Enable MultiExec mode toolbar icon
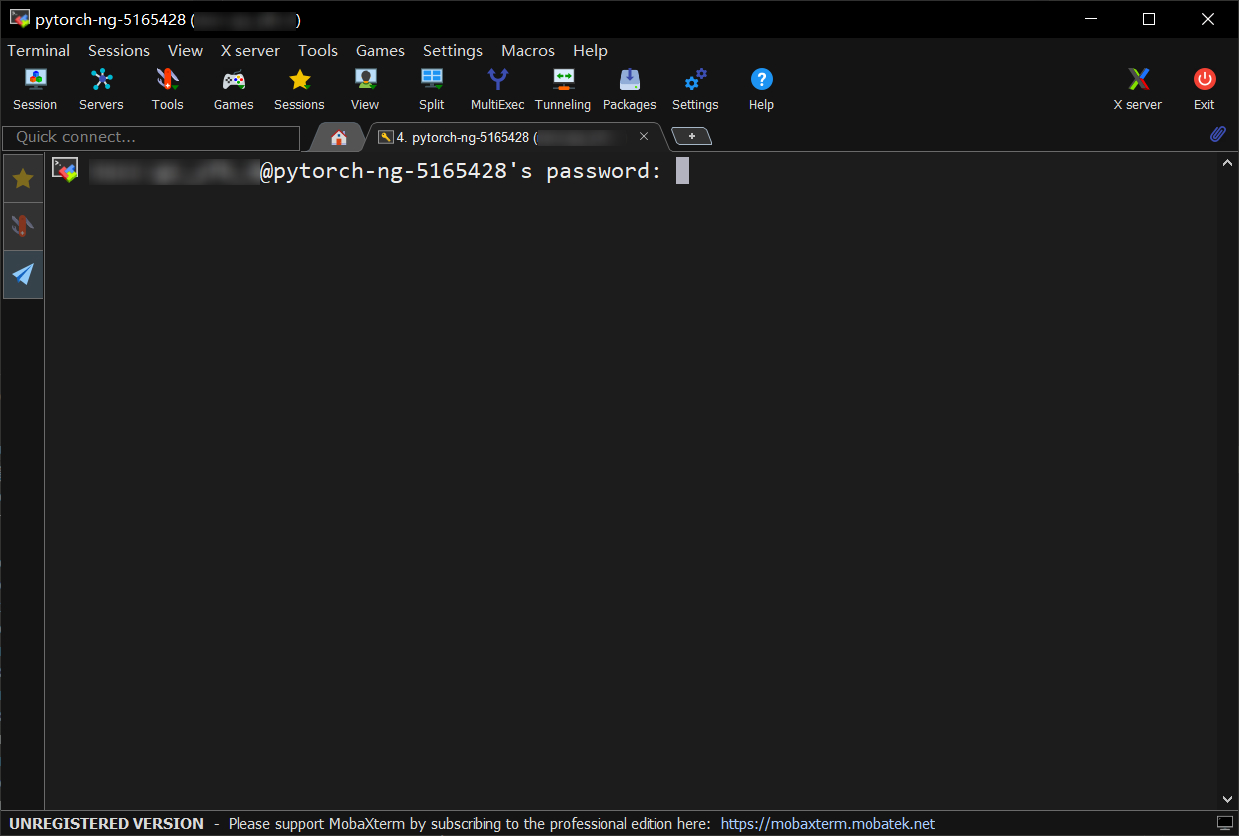Viewport: 1239px width, 836px height. click(498, 89)
